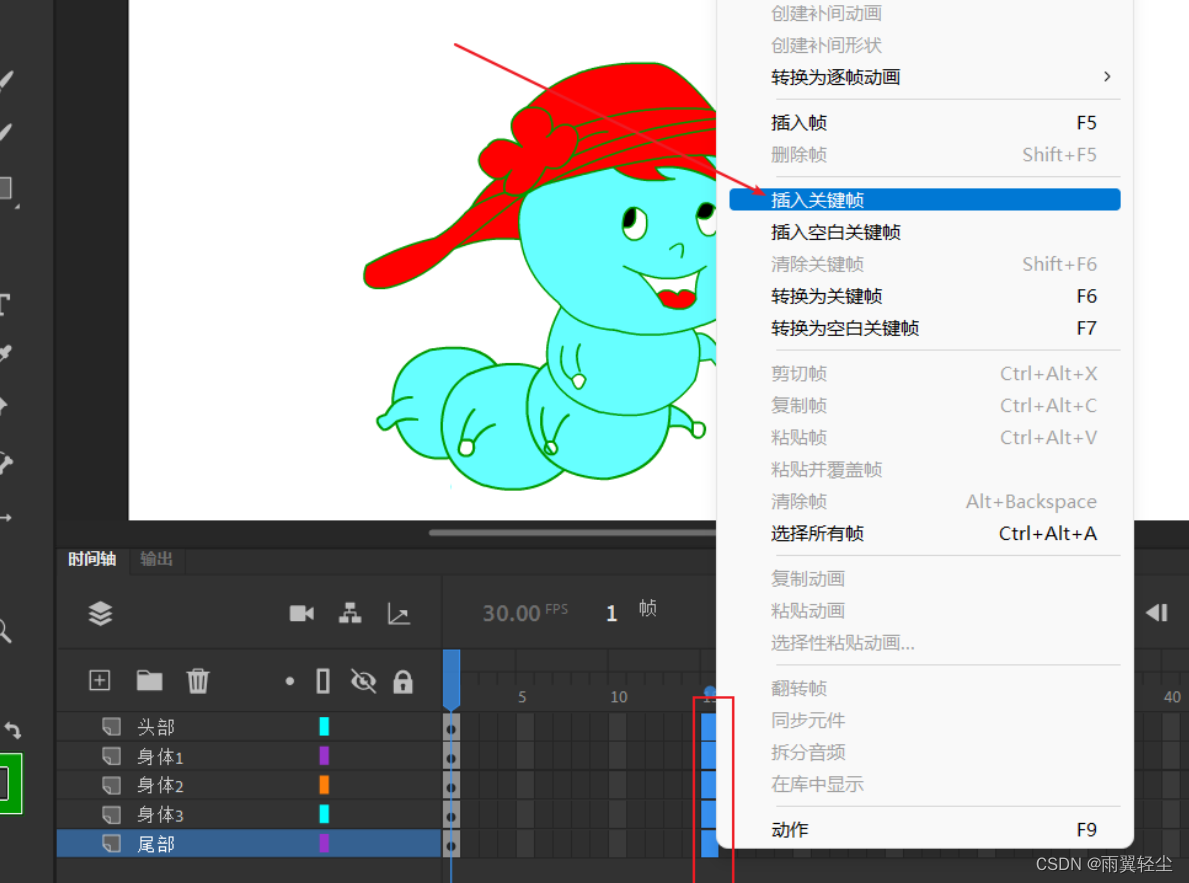Add a new layer in the timeline
The image size is (1189, 883).
coord(98,680)
